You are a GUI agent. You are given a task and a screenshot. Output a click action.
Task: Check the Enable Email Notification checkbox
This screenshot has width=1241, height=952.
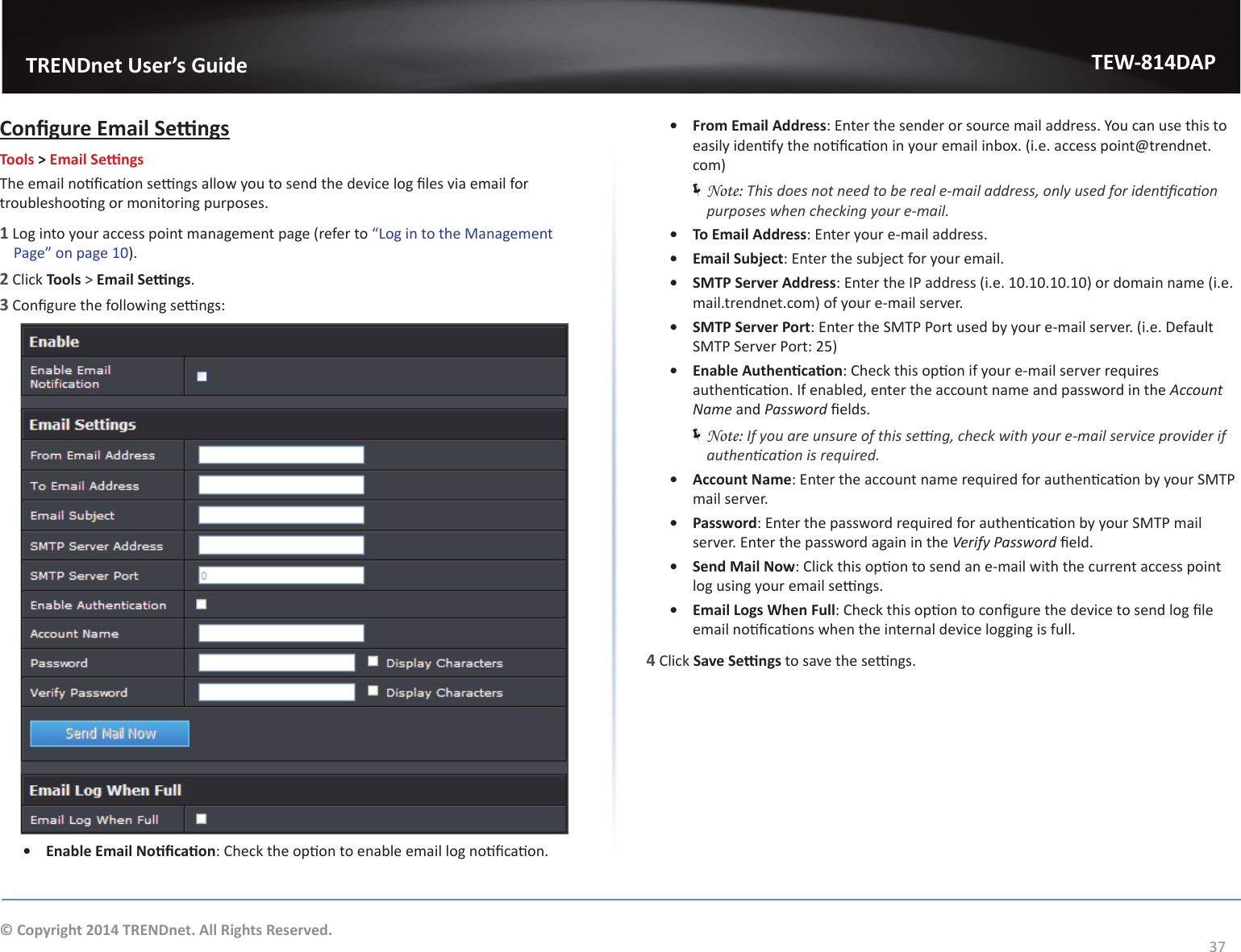click(x=202, y=376)
